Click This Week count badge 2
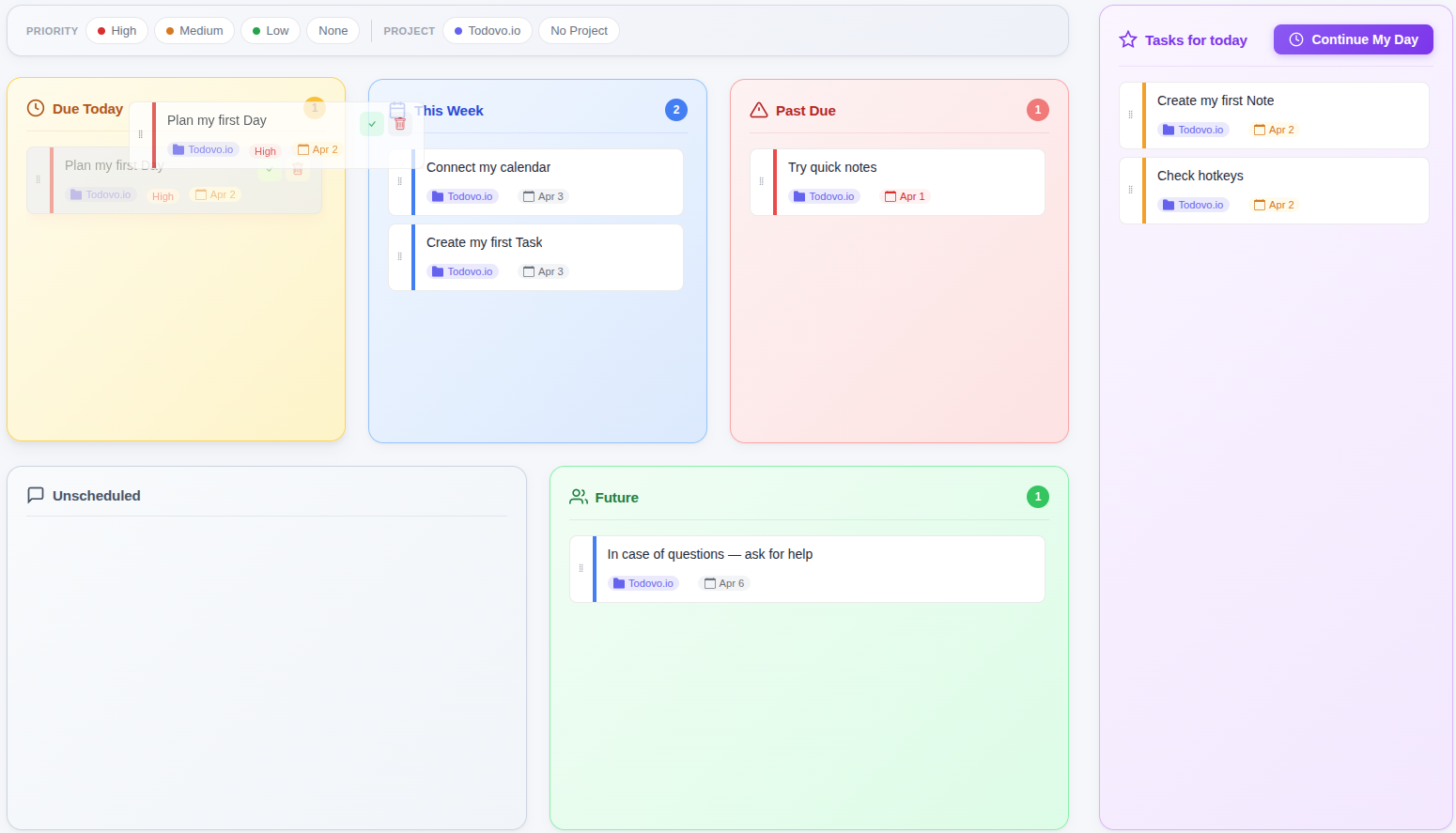This screenshot has height=833, width=1456. click(676, 110)
